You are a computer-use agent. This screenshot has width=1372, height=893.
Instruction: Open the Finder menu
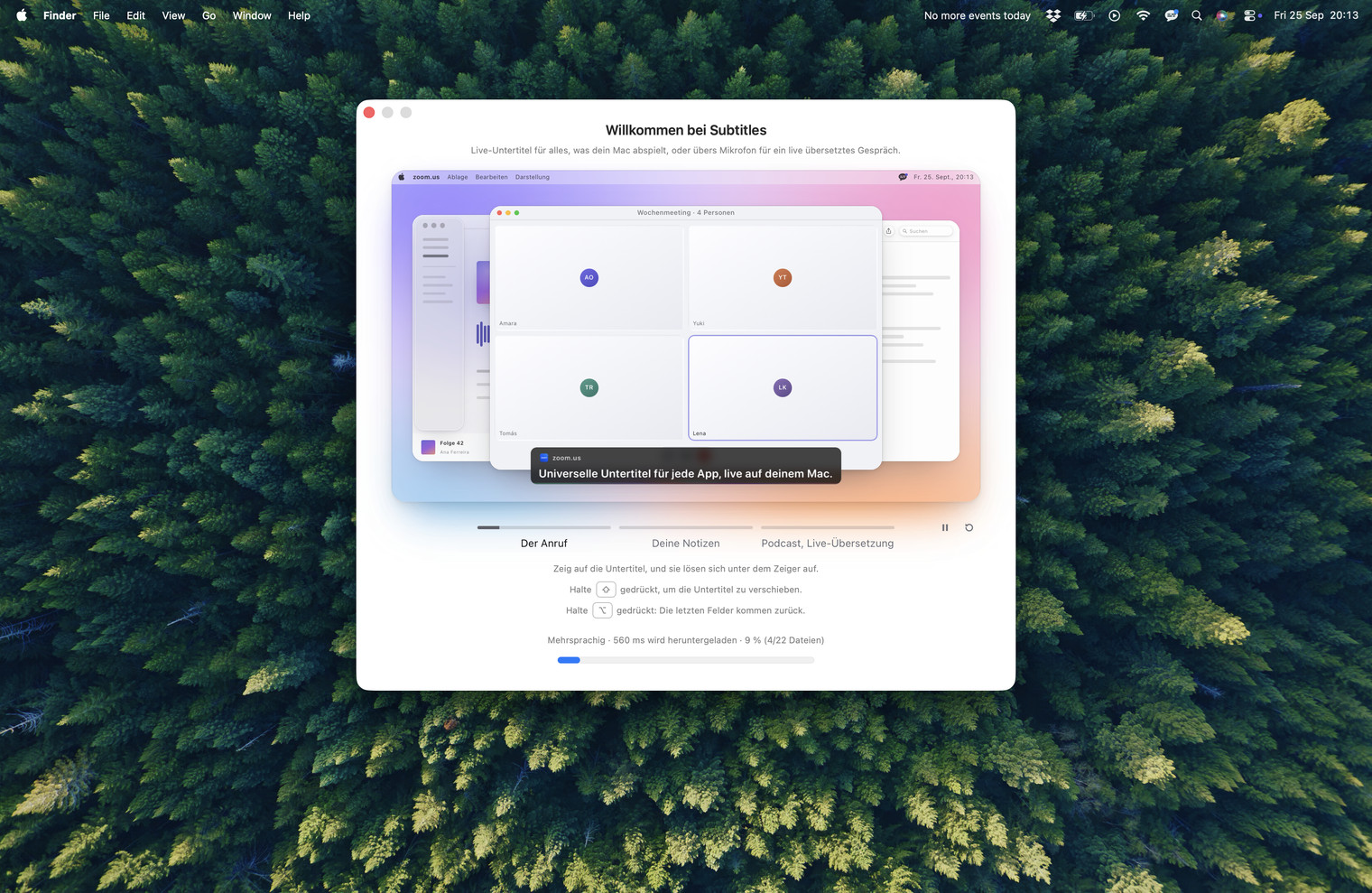tap(60, 15)
